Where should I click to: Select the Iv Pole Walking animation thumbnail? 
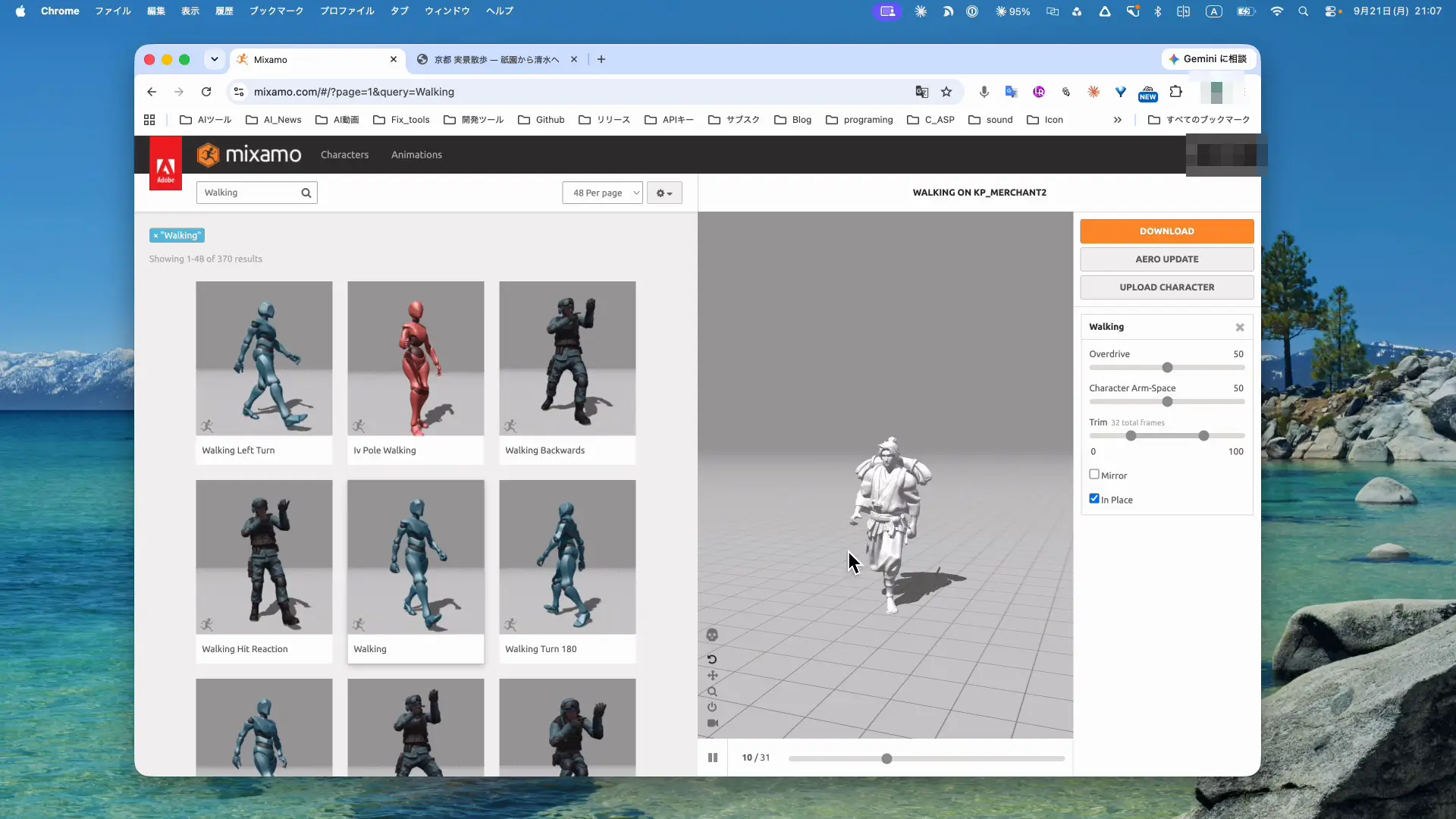416,358
